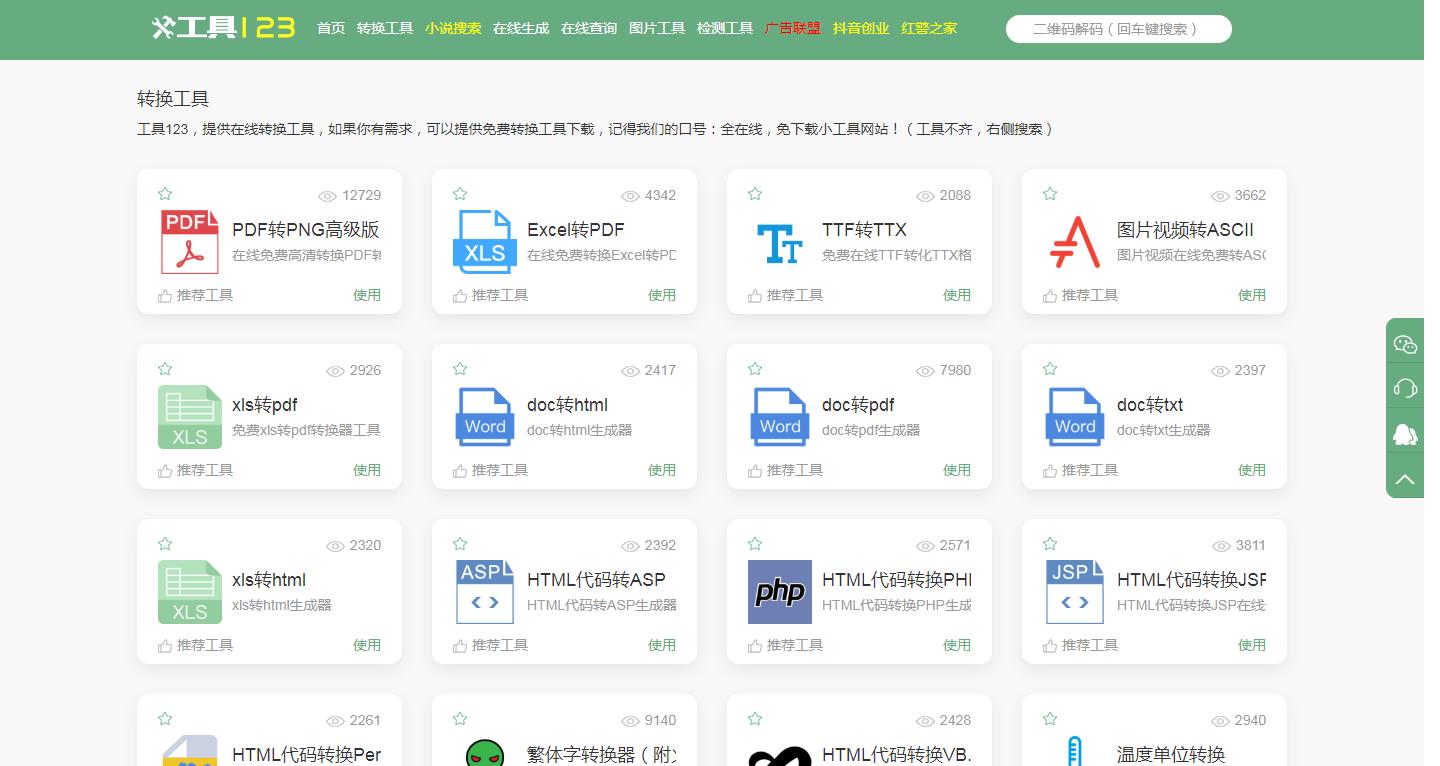Open the PDF icon on PDF转PNG高级版 card
Screen dimensions: 1440x766
point(190,242)
